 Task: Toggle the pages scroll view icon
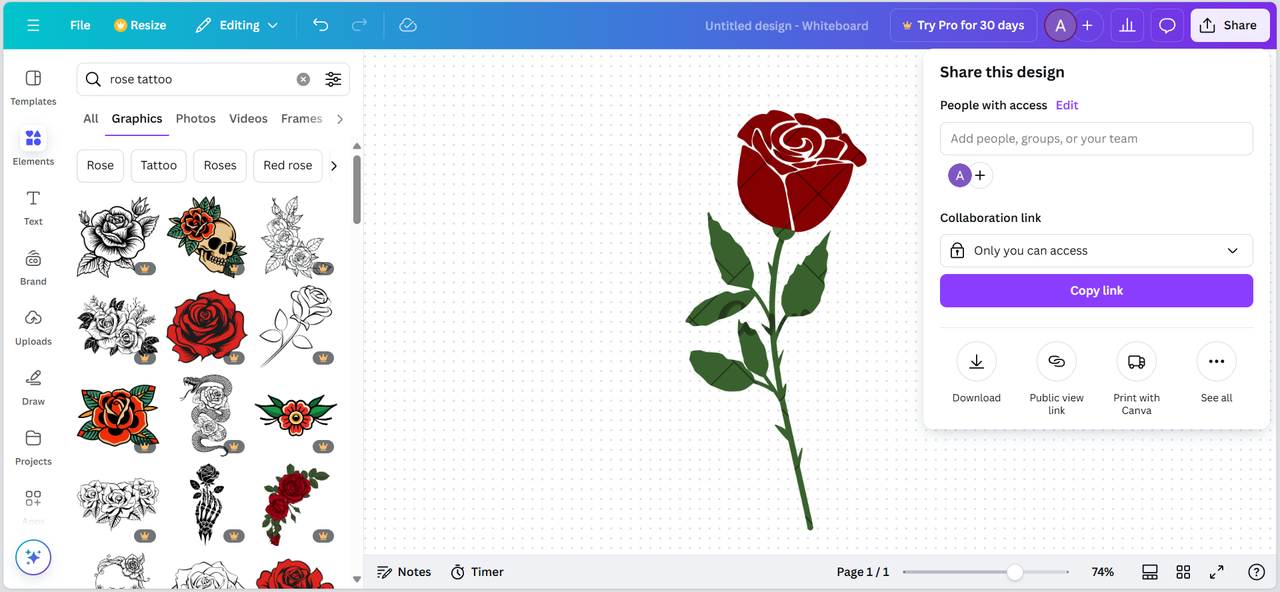point(1150,572)
